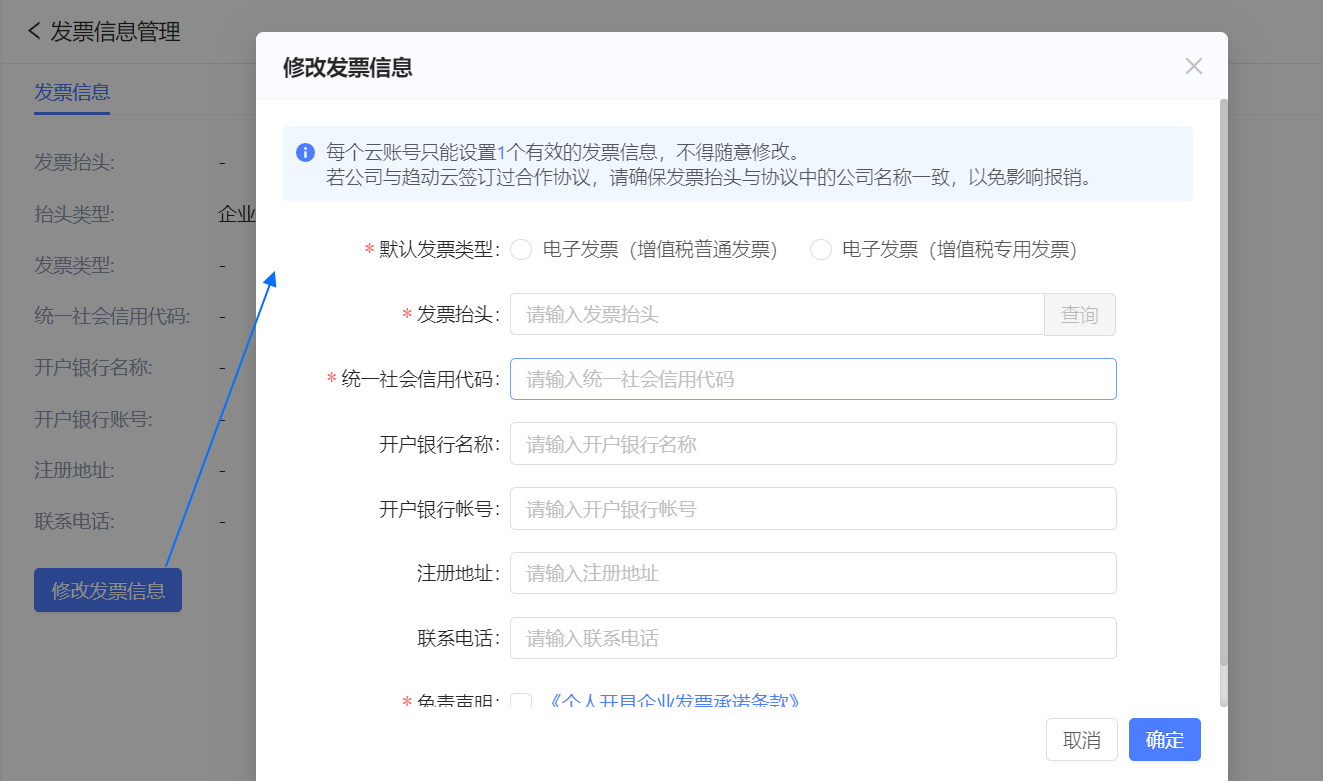
Task: Close the 修改发票信息 dialog with X
Action: 1193,66
